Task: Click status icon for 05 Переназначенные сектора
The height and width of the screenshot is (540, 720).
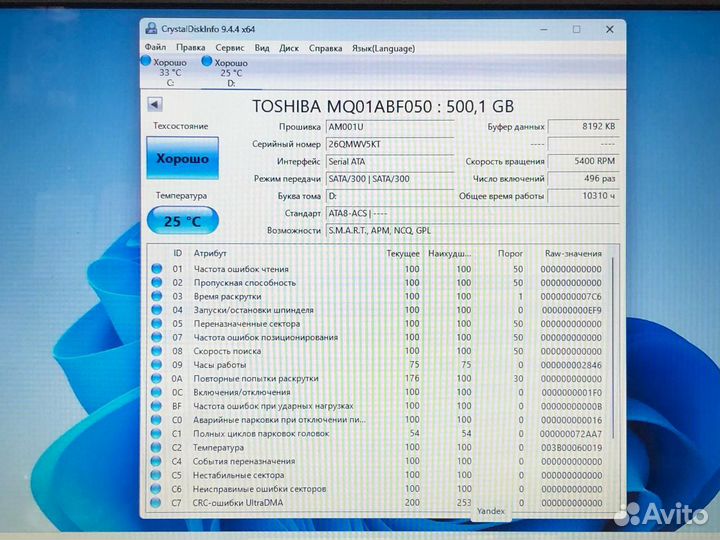Action: [157, 323]
